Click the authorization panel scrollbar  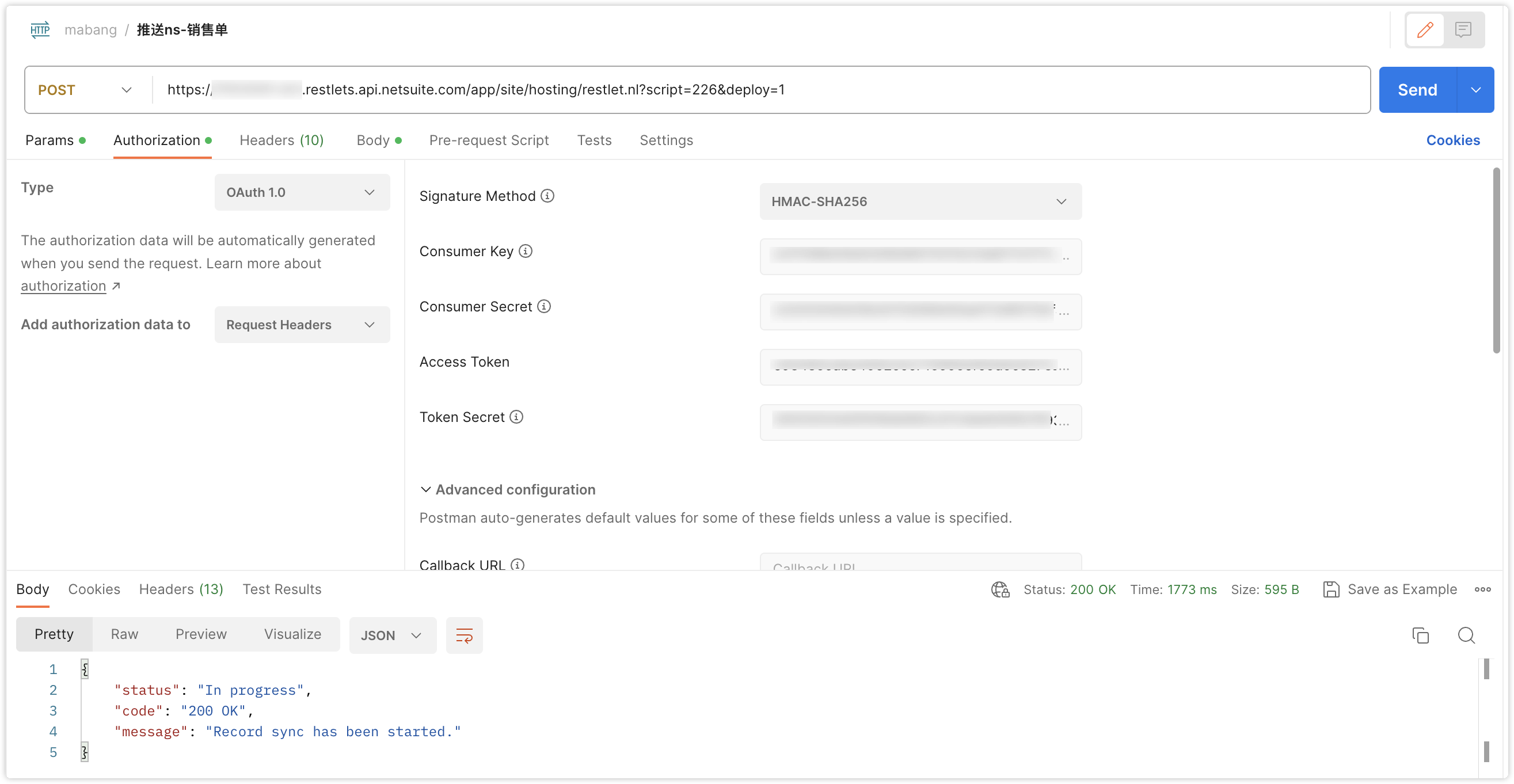click(x=1496, y=261)
